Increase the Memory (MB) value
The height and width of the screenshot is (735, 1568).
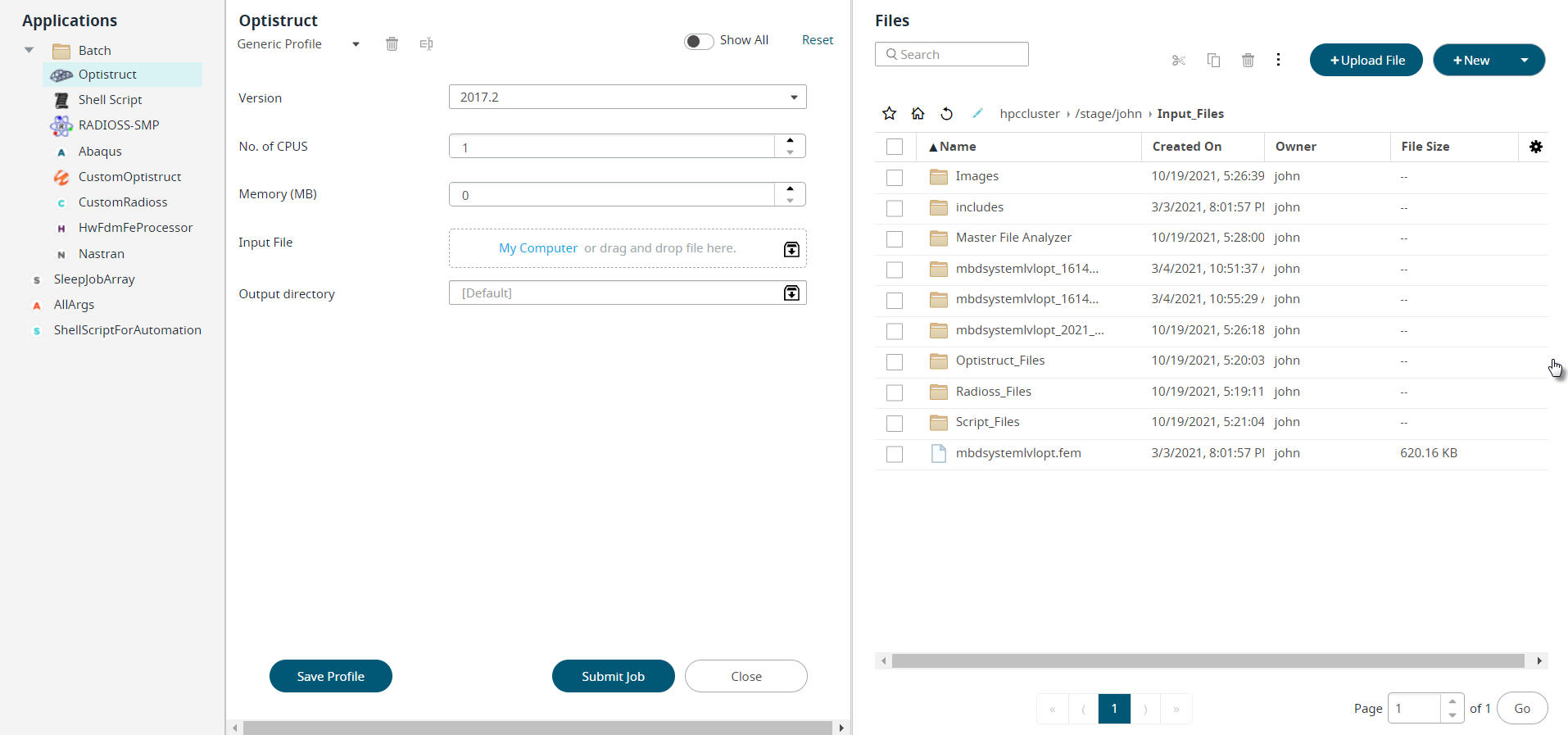tap(790, 188)
